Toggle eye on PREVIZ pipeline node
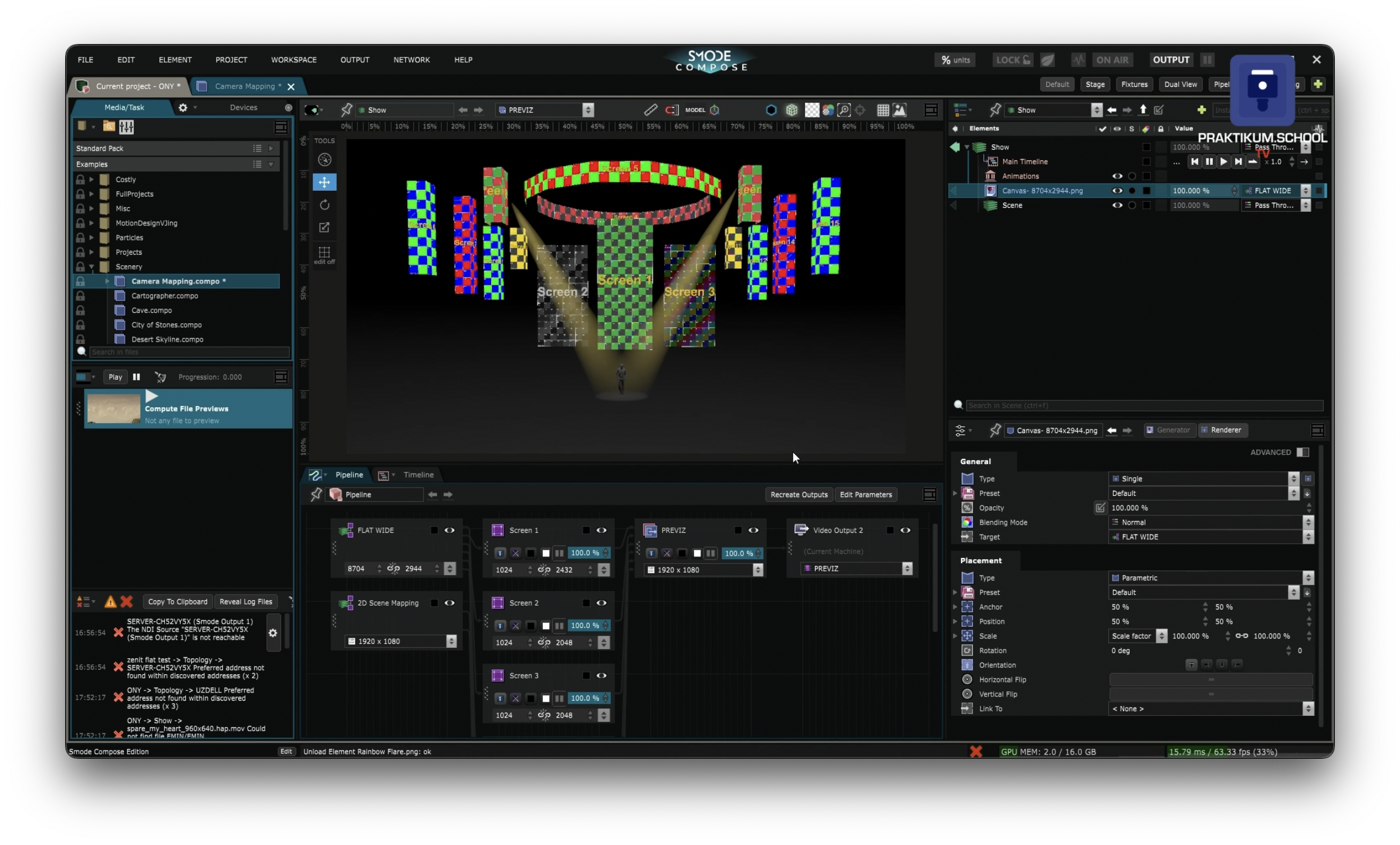The height and width of the screenshot is (845, 1400). [x=753, y=530]
